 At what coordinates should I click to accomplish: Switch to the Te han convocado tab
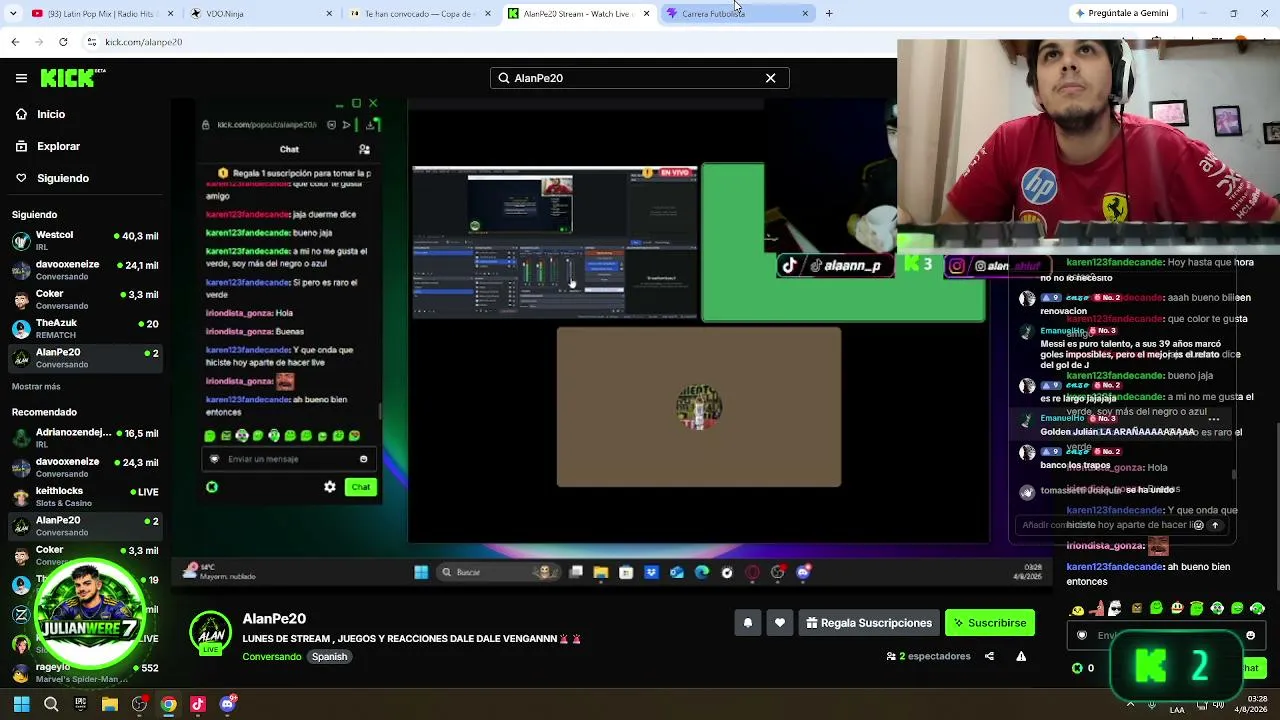(x=420, y=13)
